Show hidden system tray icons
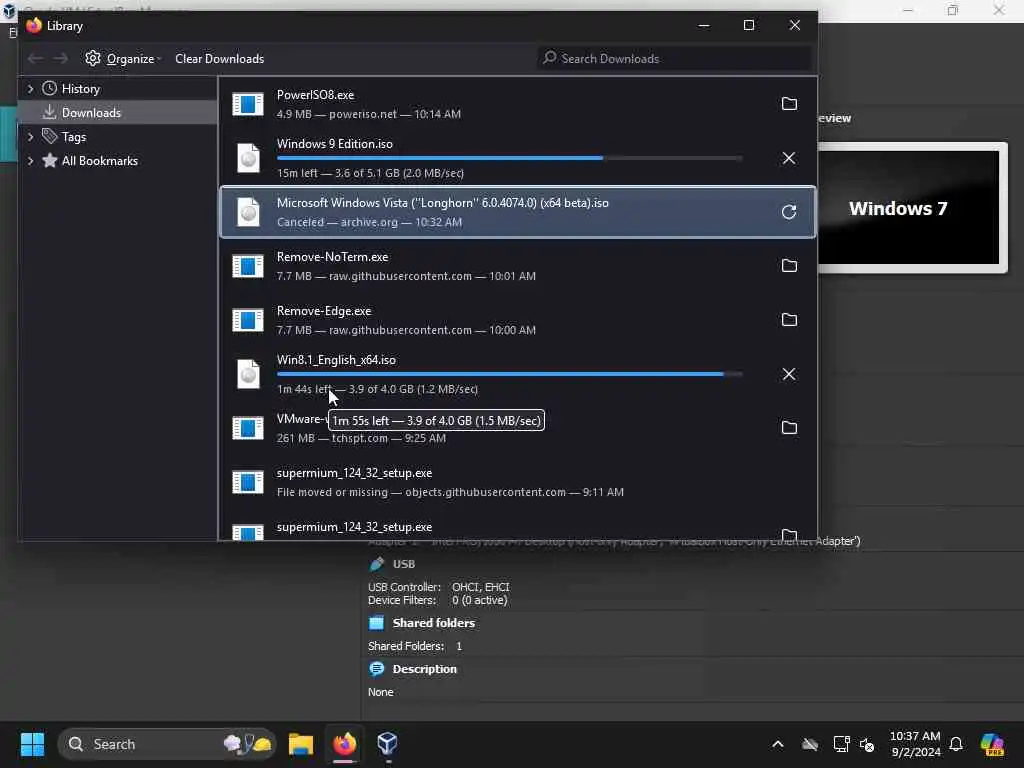This screenshot has width=1024, height=768. [x=778, y=744]
